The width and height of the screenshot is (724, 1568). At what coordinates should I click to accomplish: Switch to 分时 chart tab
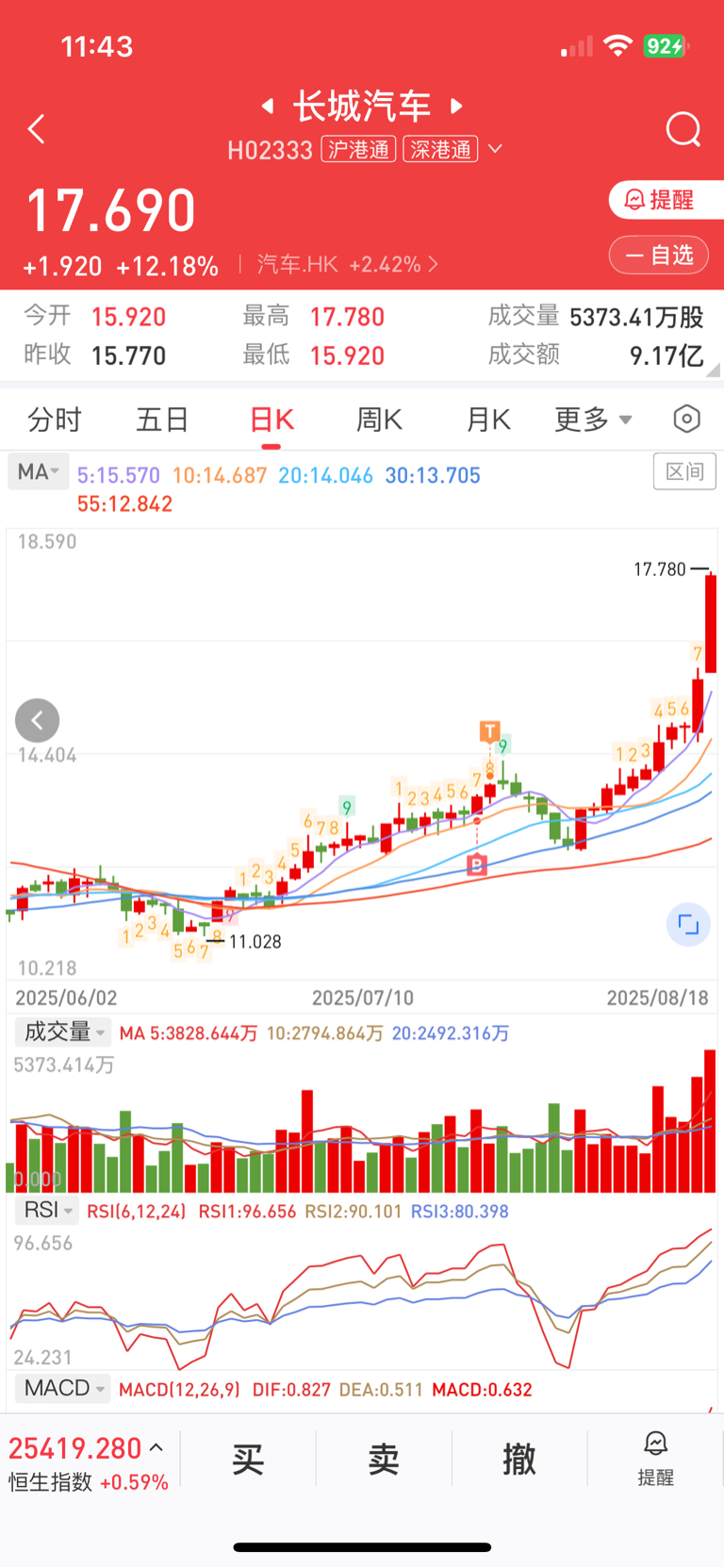pos(55,420)
